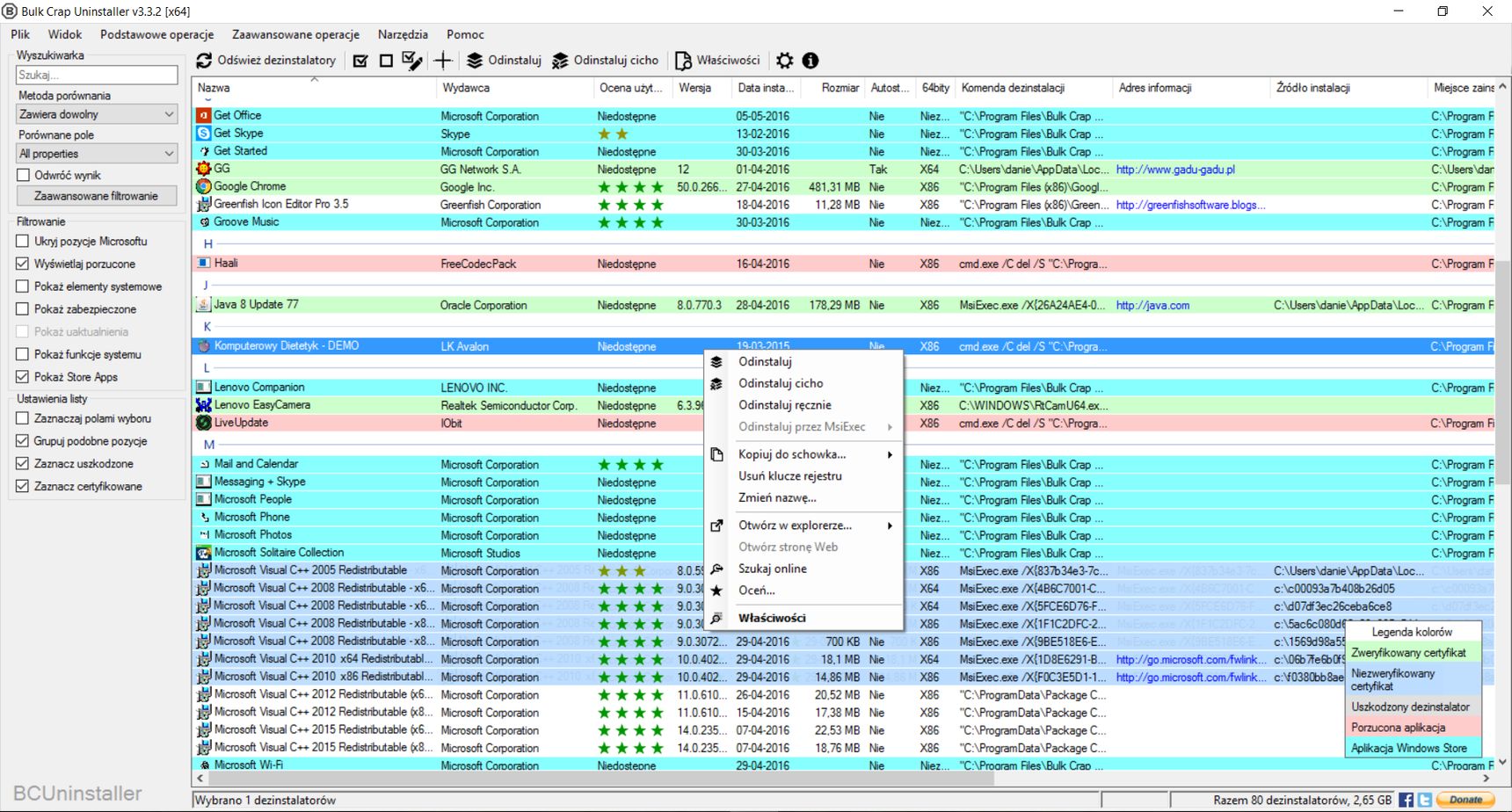This screenshot has width=1512, height=812.
Task: Click the horizontal scrollbar right arrow
Action: point(1487,779)
